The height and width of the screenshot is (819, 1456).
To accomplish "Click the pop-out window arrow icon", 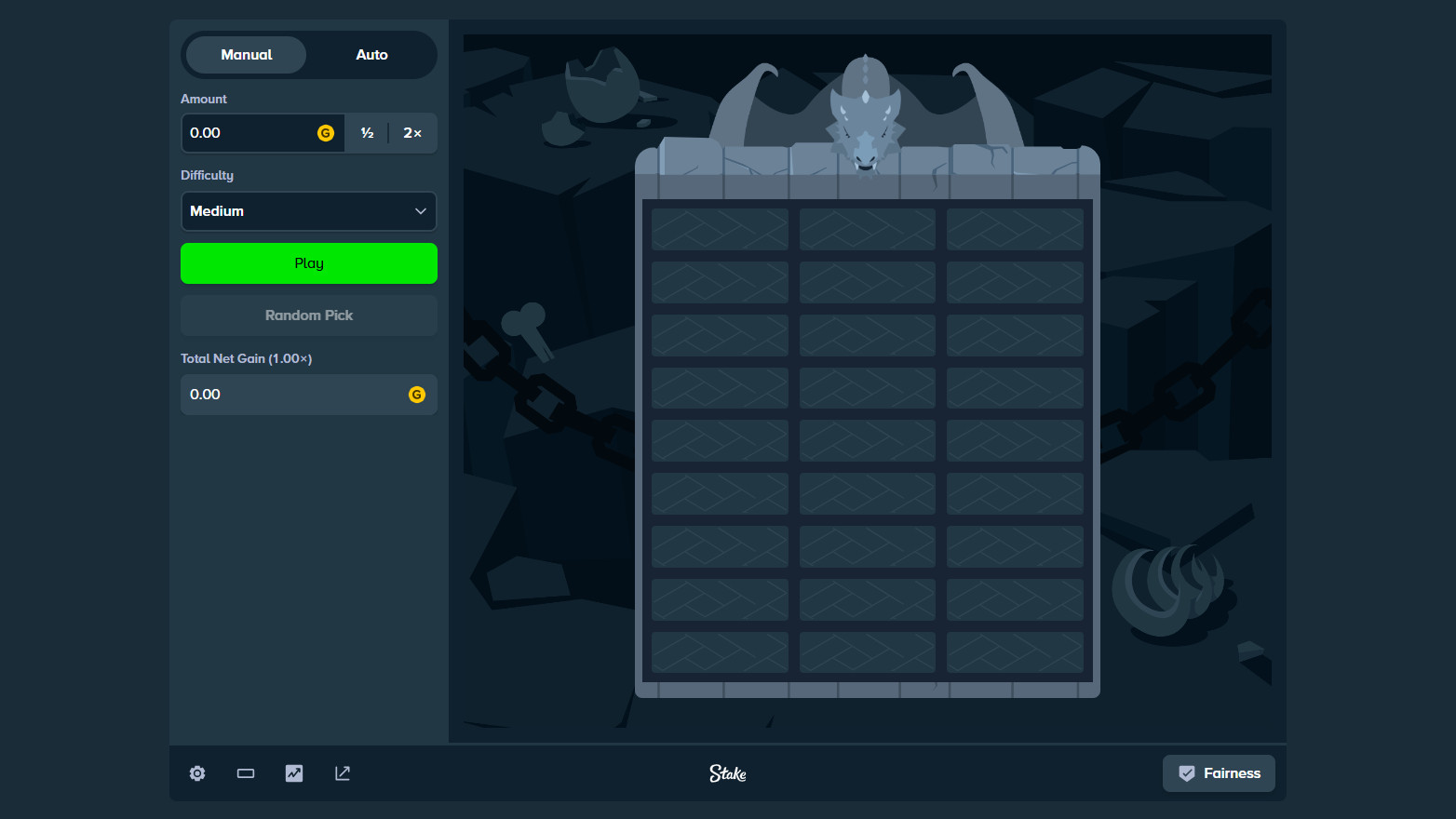I will tap(343, 773).
